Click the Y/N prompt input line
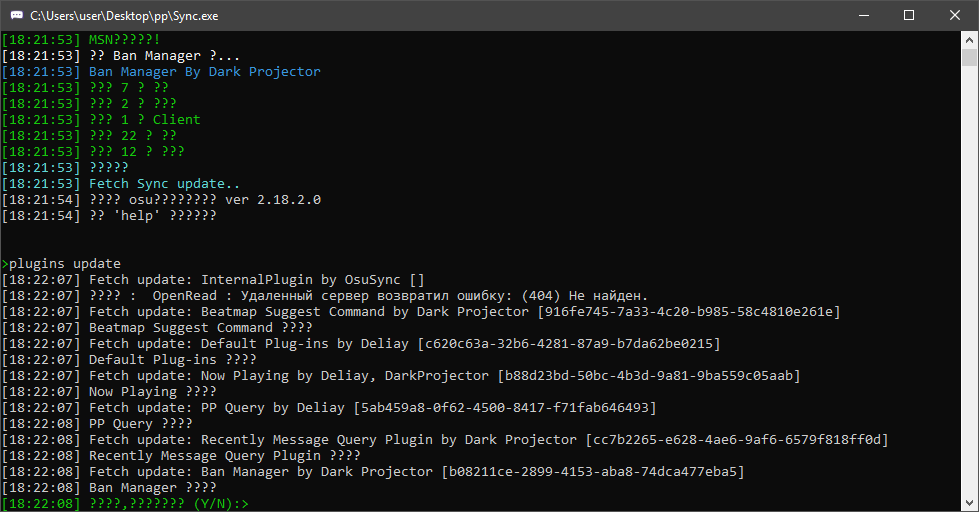 point(125,503)
